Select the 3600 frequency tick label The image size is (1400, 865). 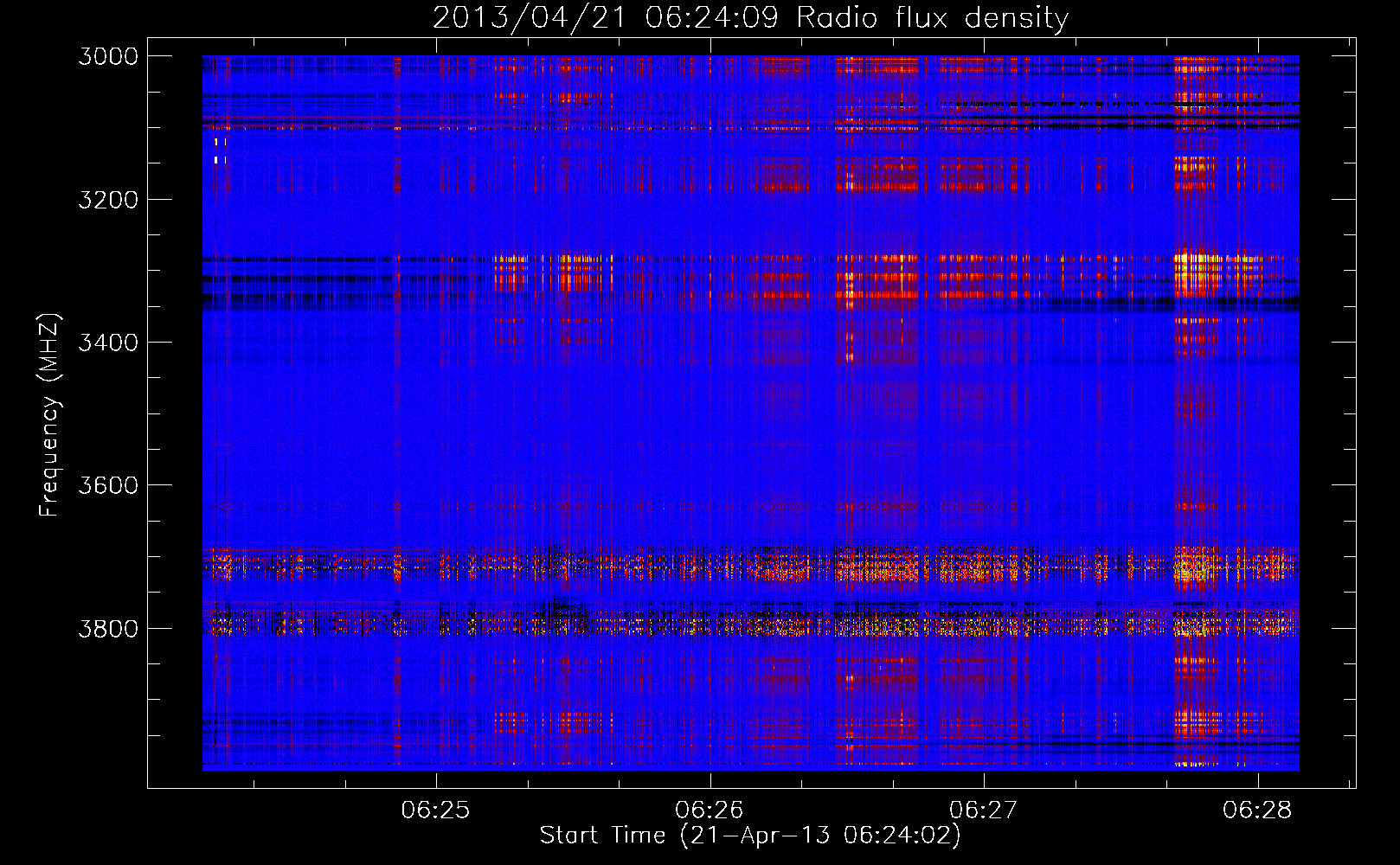point(108,485)
